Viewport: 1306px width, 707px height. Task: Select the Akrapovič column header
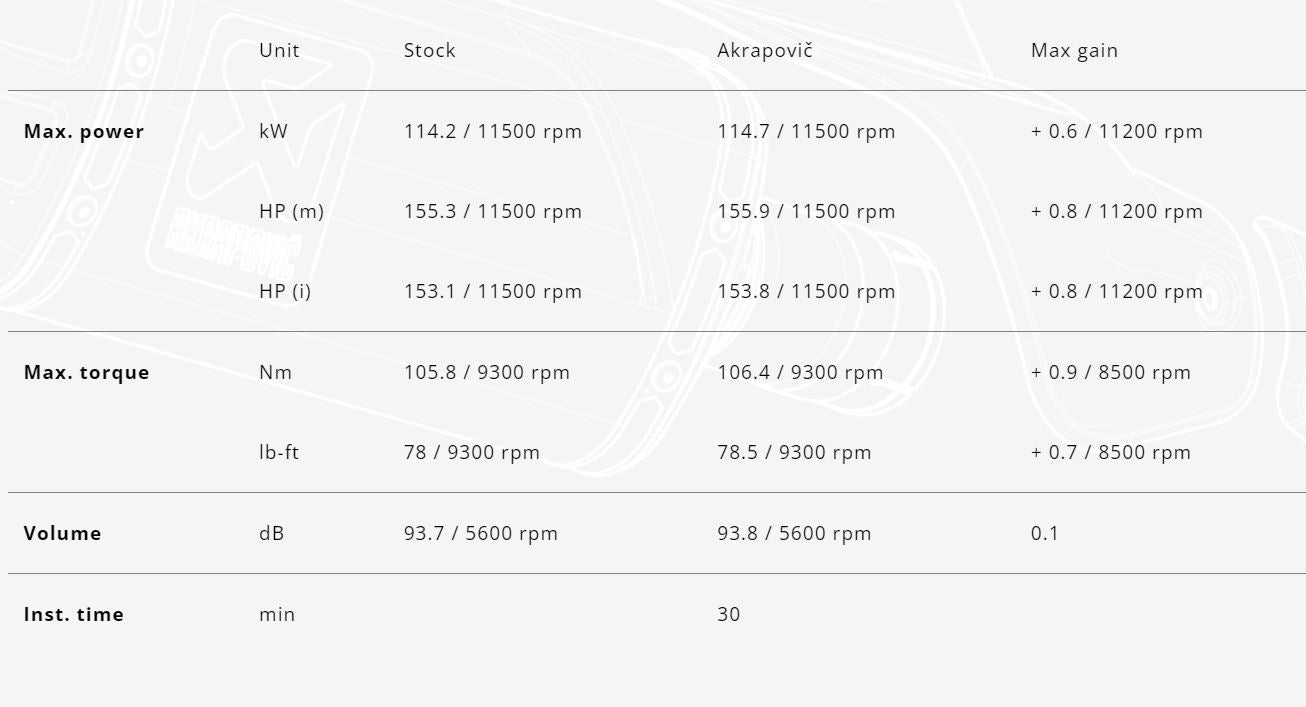(x=765, y=50)
